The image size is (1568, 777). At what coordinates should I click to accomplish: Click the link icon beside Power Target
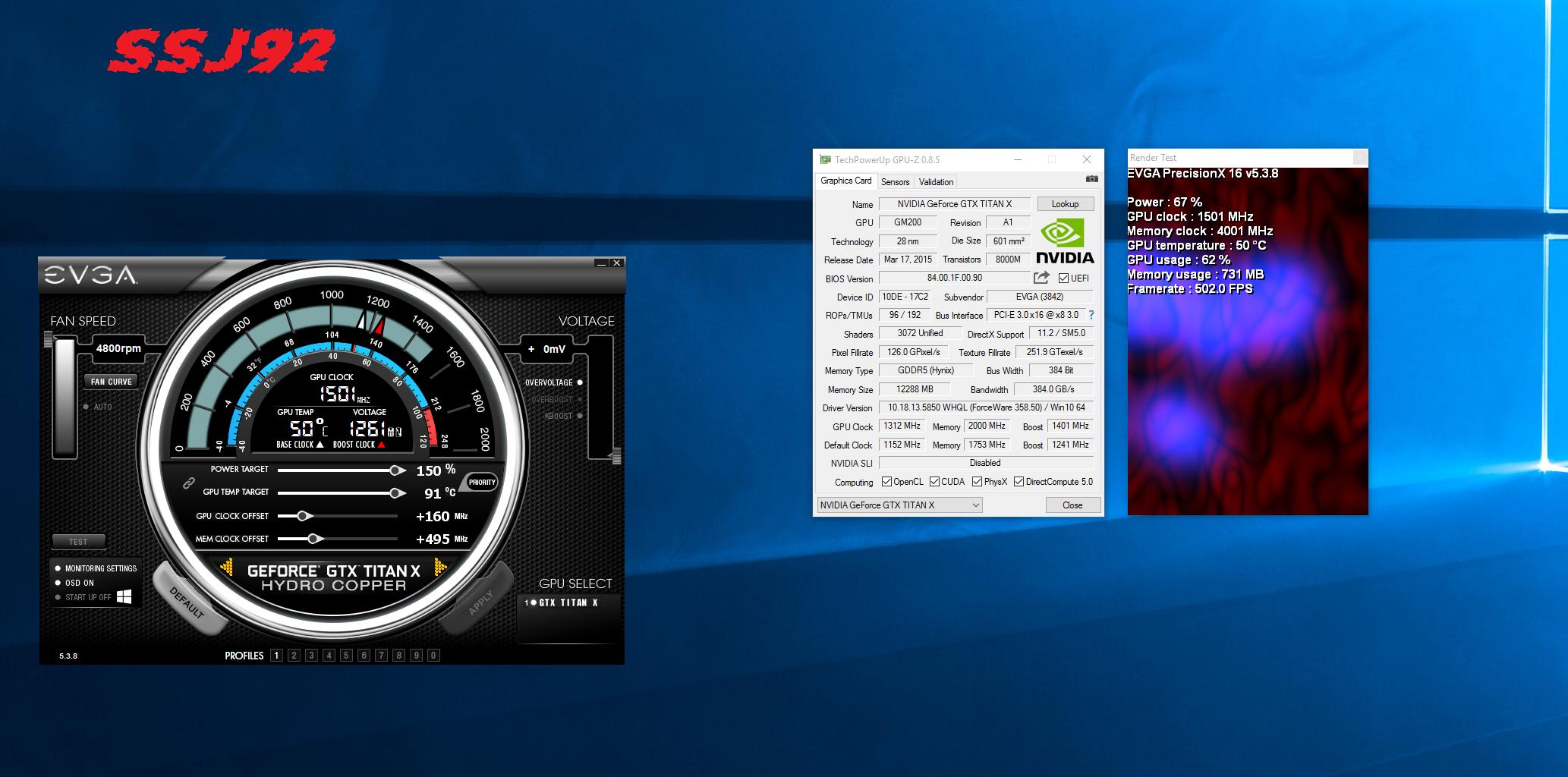click(188, 483)
